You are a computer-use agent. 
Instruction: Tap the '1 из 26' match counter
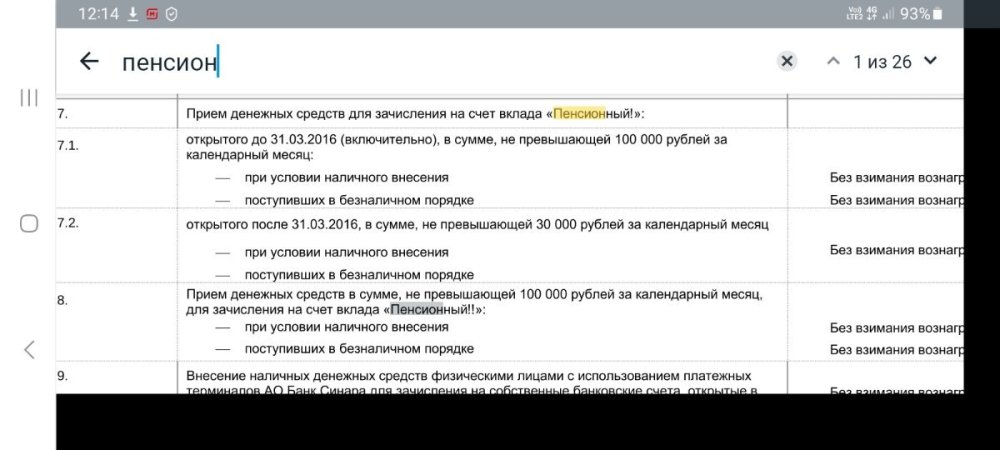(883, 62)
